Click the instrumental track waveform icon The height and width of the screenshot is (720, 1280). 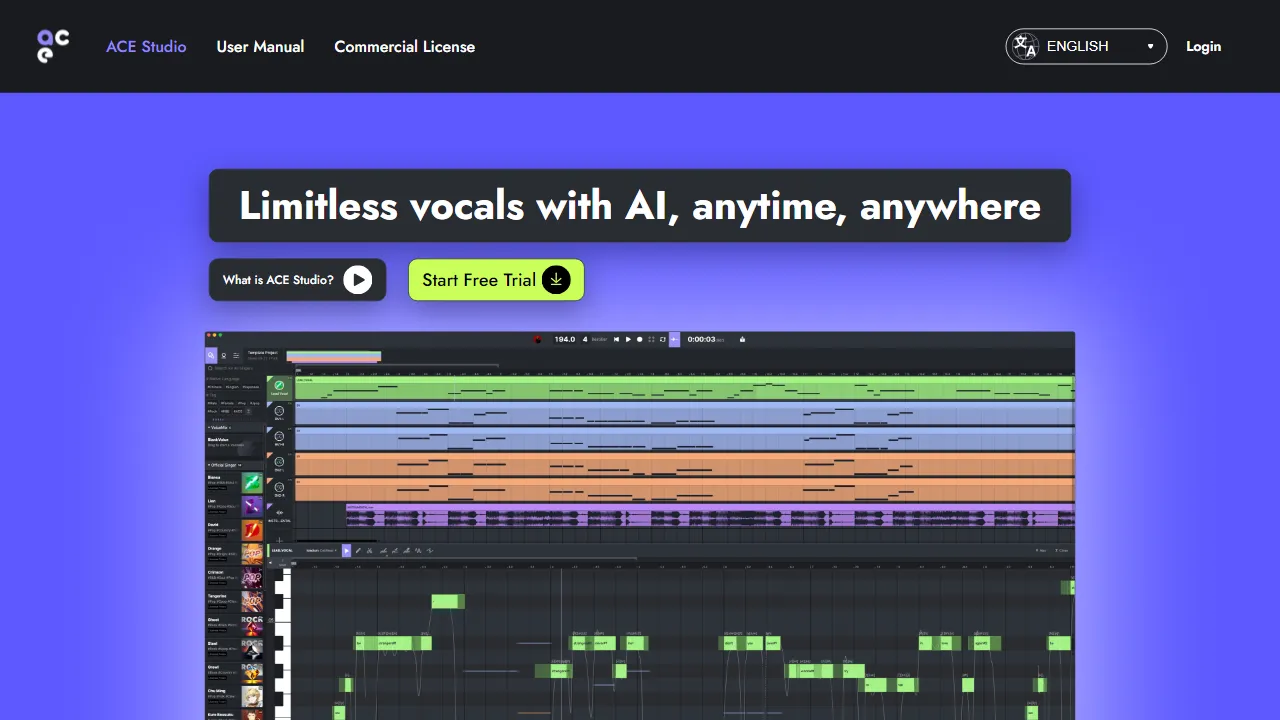point(279,513)
